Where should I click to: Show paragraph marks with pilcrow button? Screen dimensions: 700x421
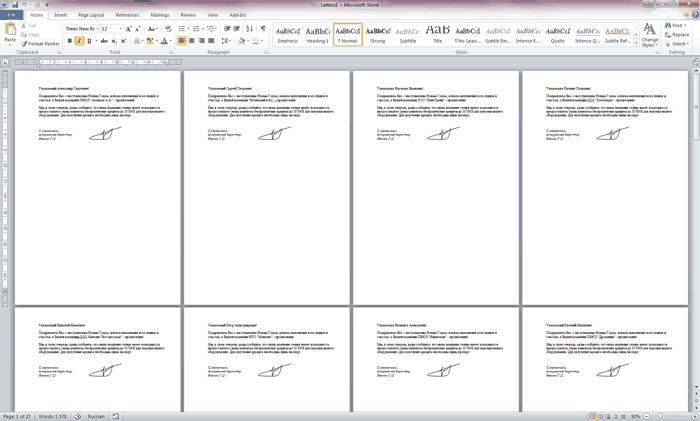[263, 29]
